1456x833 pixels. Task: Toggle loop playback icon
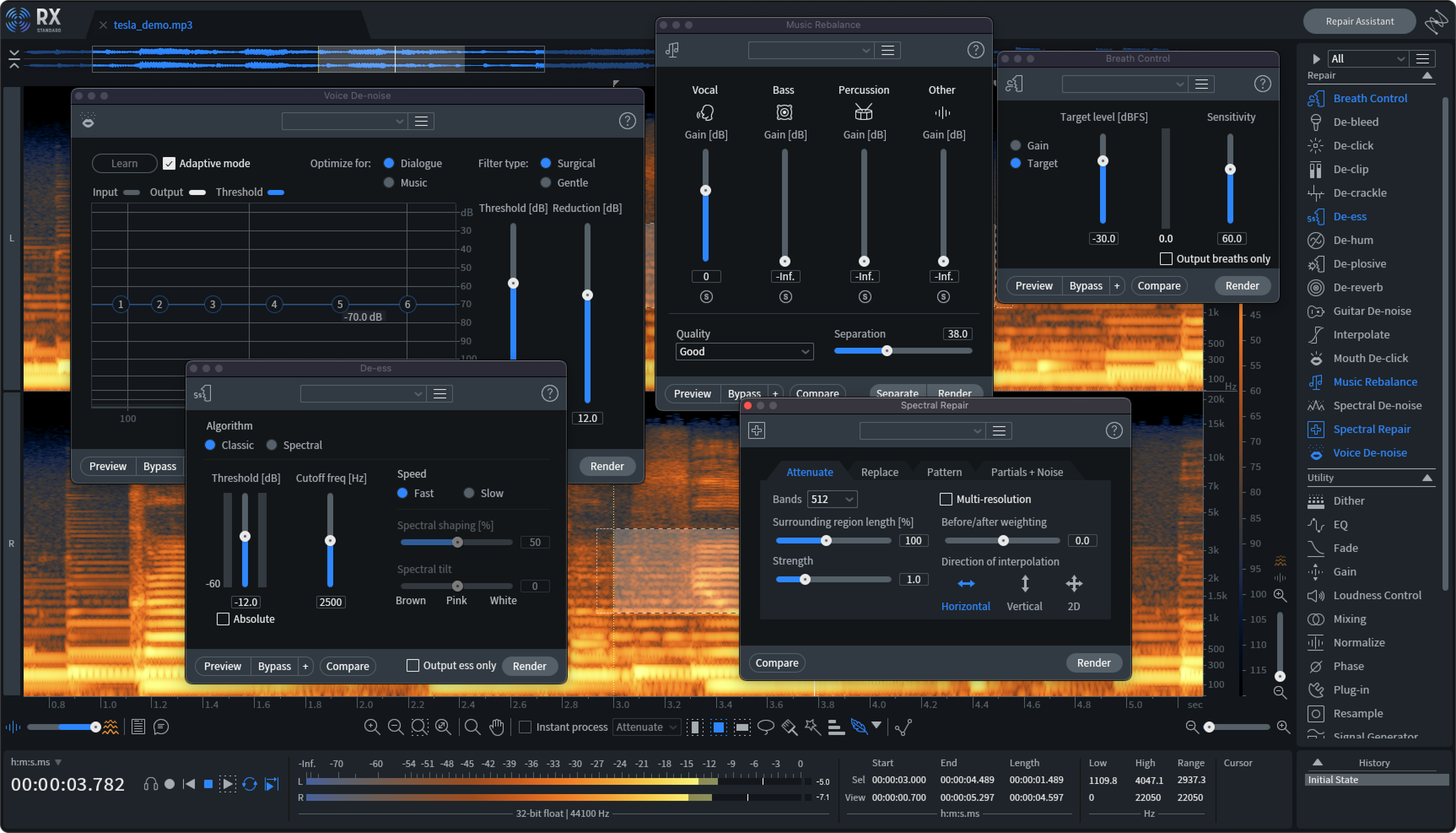[250, 784]
